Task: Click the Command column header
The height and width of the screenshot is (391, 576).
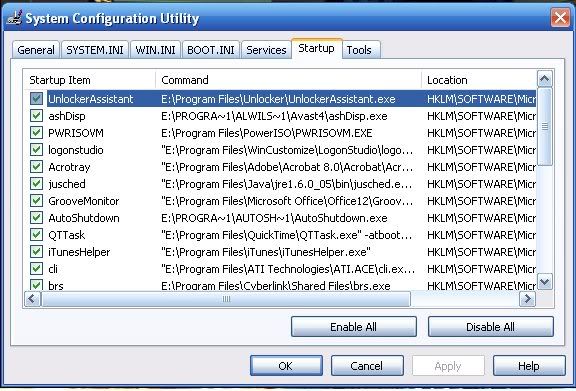Action: (289, 80)
